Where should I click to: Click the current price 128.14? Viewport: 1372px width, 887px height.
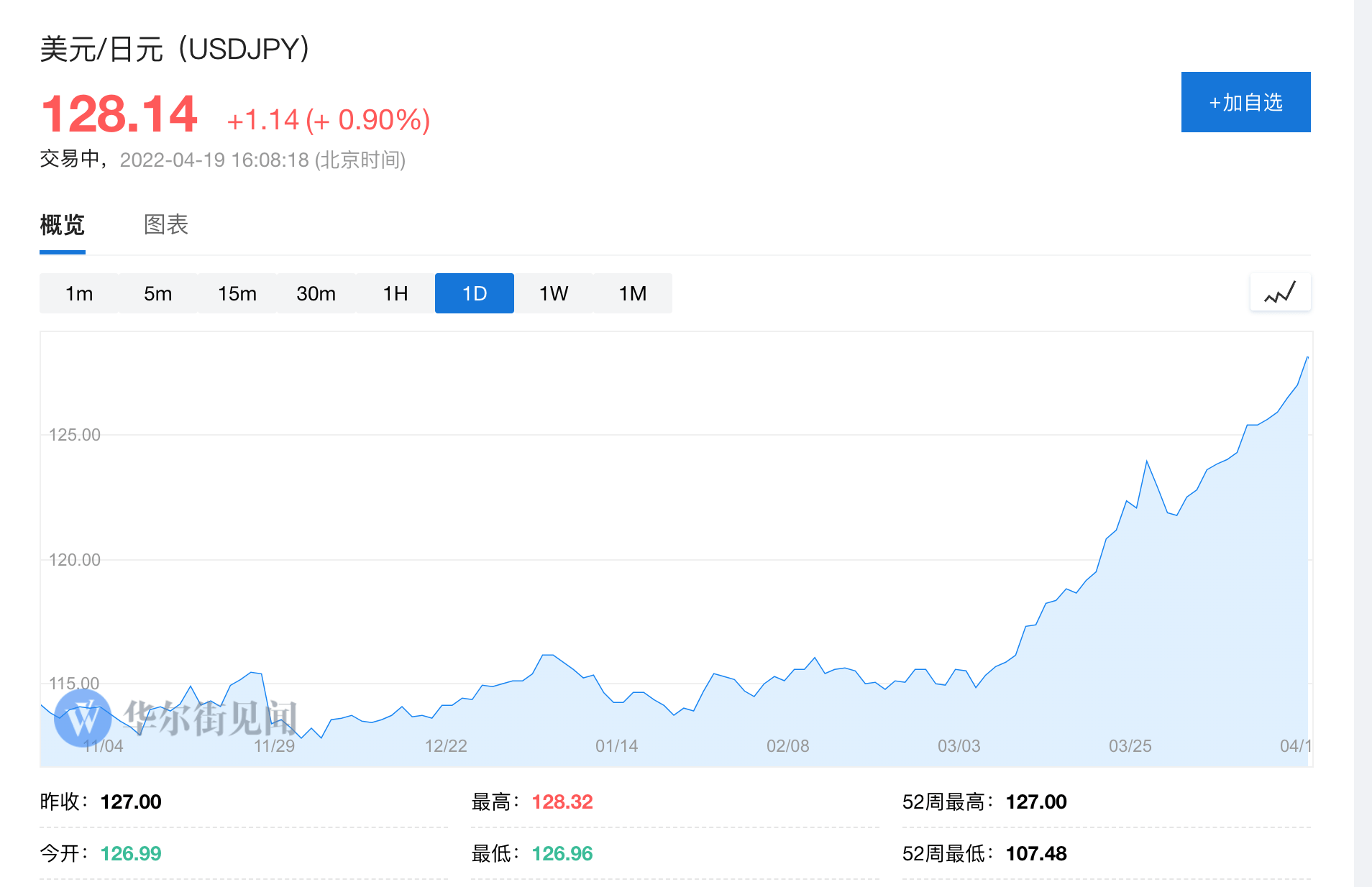point(119,114)
